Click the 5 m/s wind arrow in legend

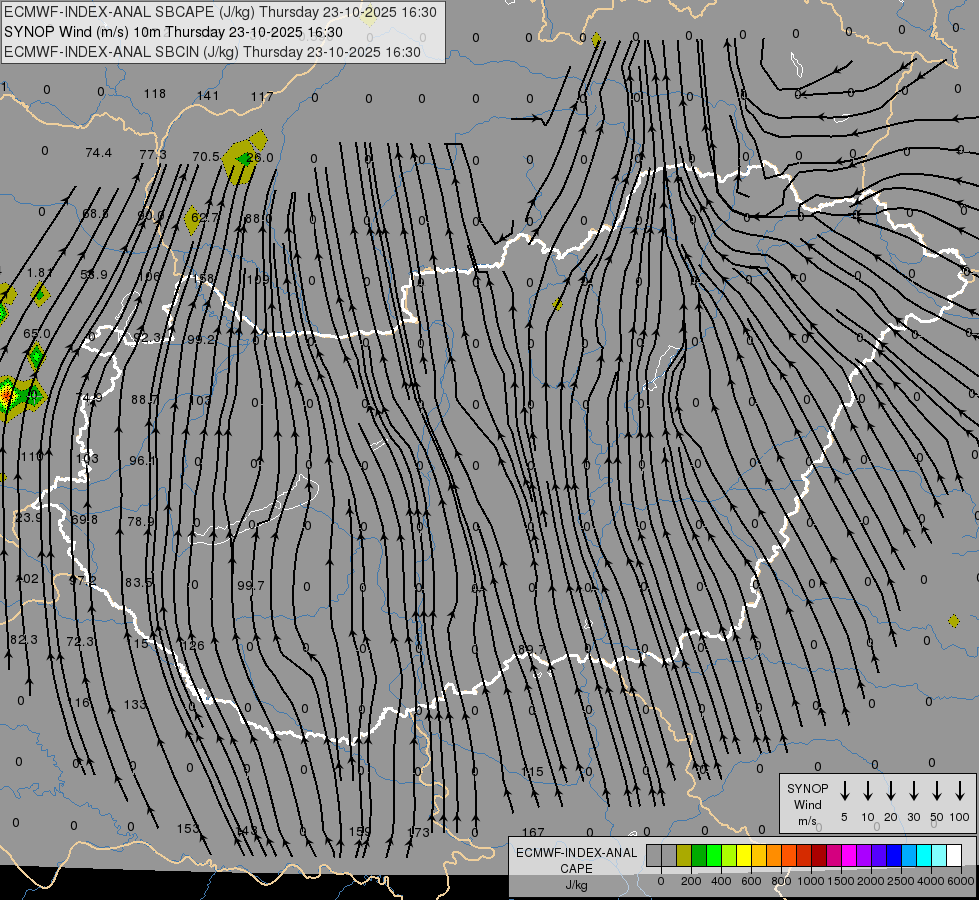click(845, 791)
